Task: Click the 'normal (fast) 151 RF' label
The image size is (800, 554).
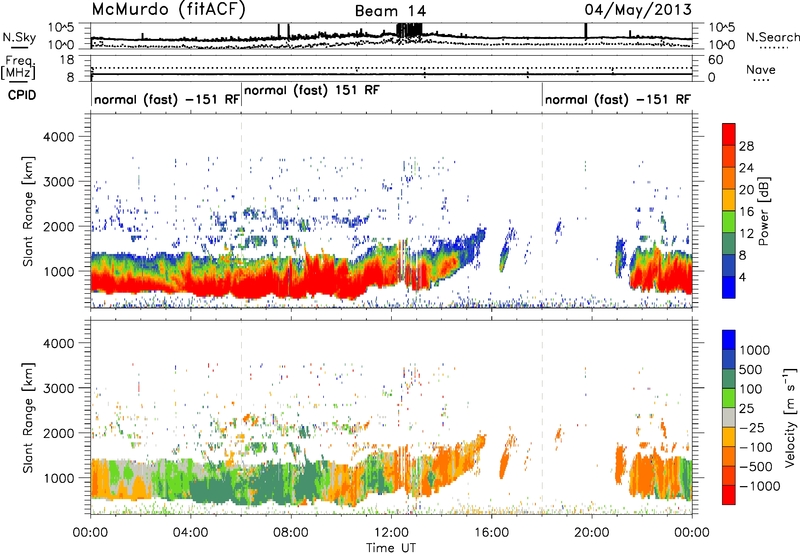Action: pos(312,90)
